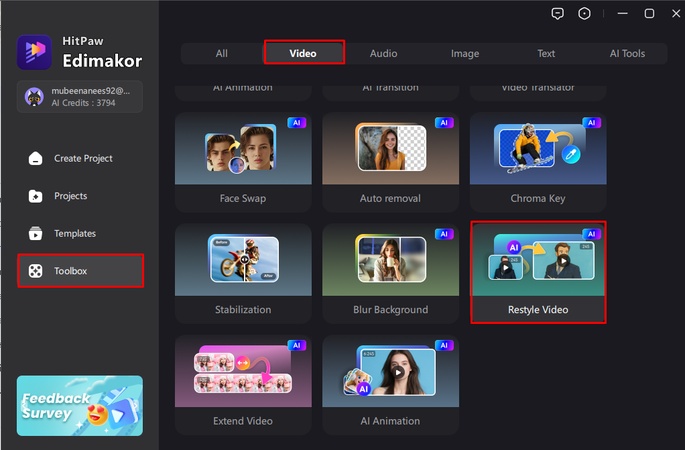The width and height of the screenshot is (685, 450).
Task: Select the Toolbox sidebar entry
Action: point(80,271)
